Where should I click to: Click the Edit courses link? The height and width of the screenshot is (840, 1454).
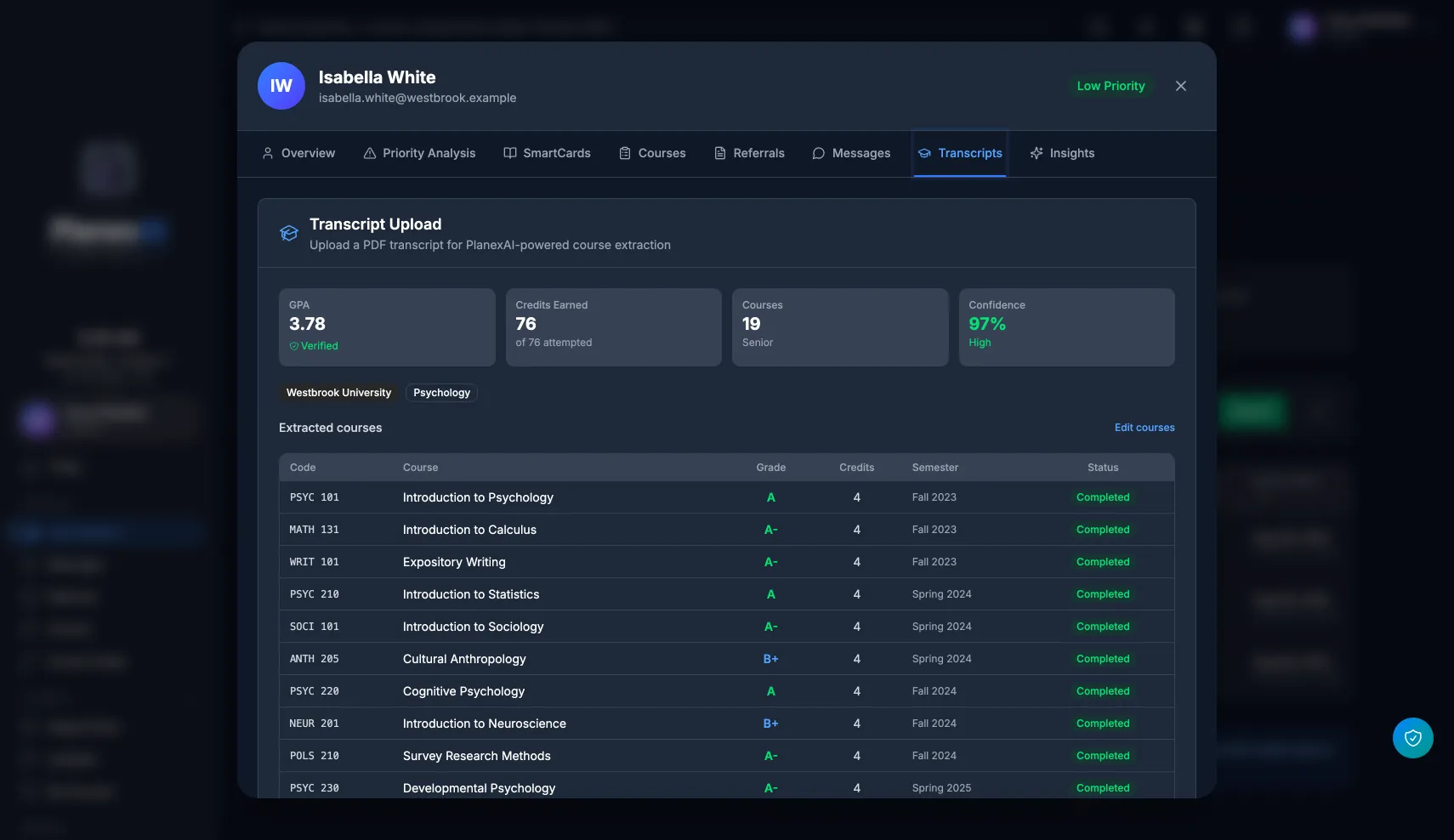1144,428
